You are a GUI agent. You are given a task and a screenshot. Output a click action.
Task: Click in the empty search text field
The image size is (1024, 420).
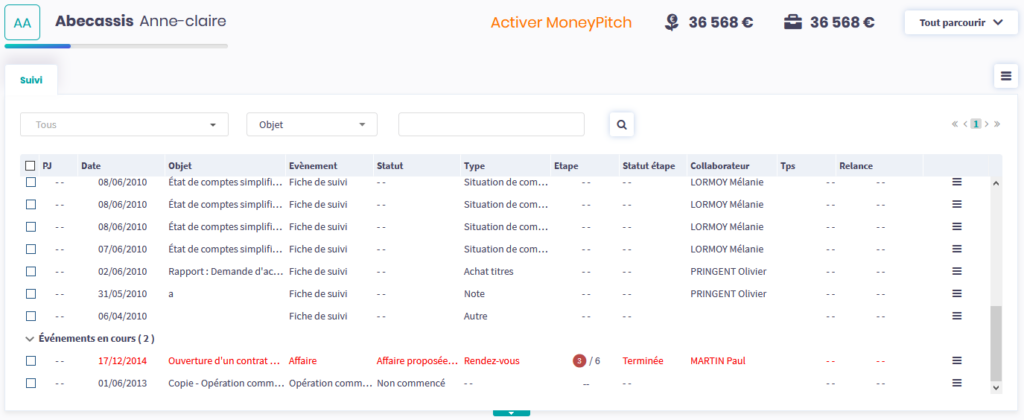(491, 124)
